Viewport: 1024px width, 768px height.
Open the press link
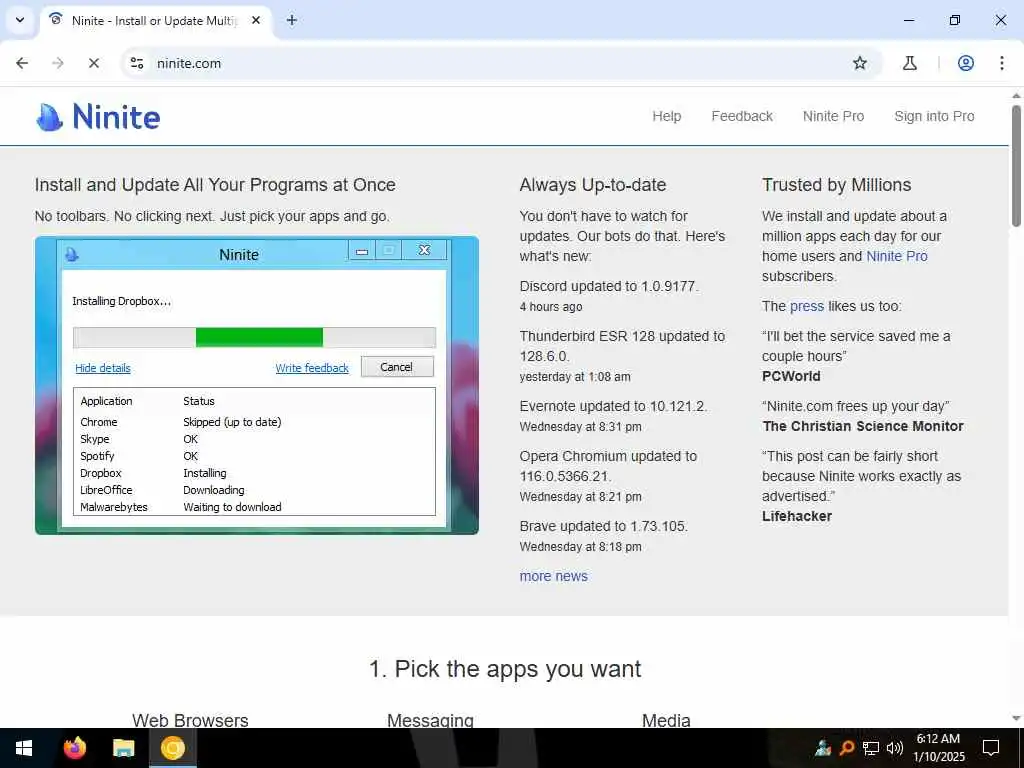coord(807,306)
